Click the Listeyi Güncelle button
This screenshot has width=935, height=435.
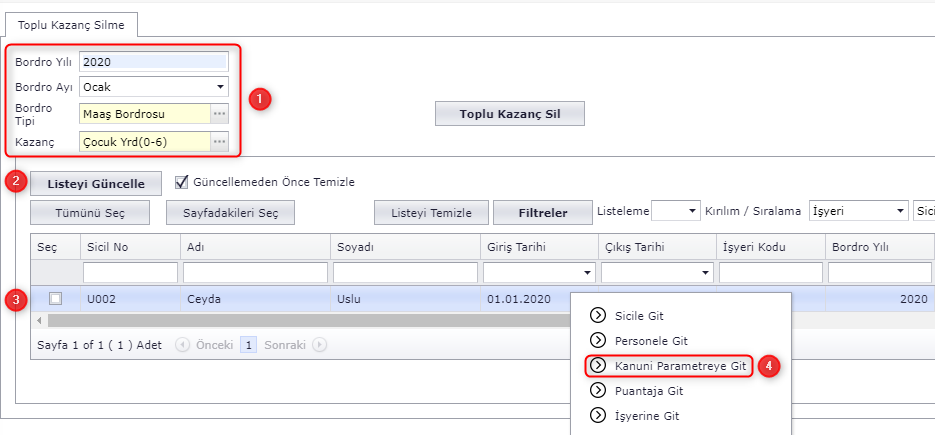coord(95,184)
